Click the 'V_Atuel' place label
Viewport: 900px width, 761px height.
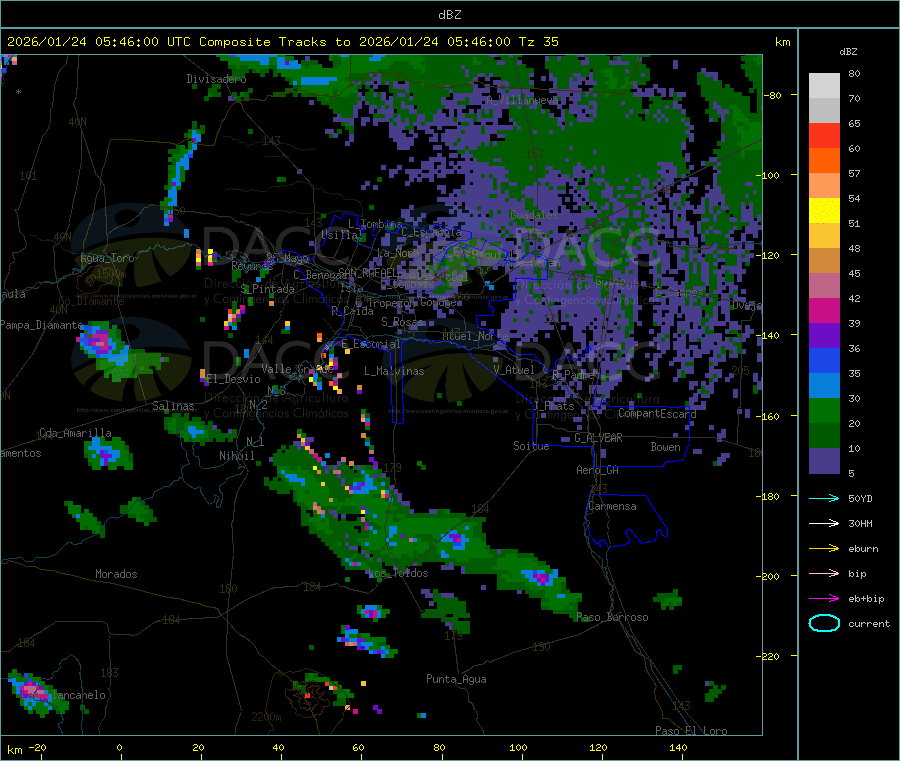click(514, 370)
